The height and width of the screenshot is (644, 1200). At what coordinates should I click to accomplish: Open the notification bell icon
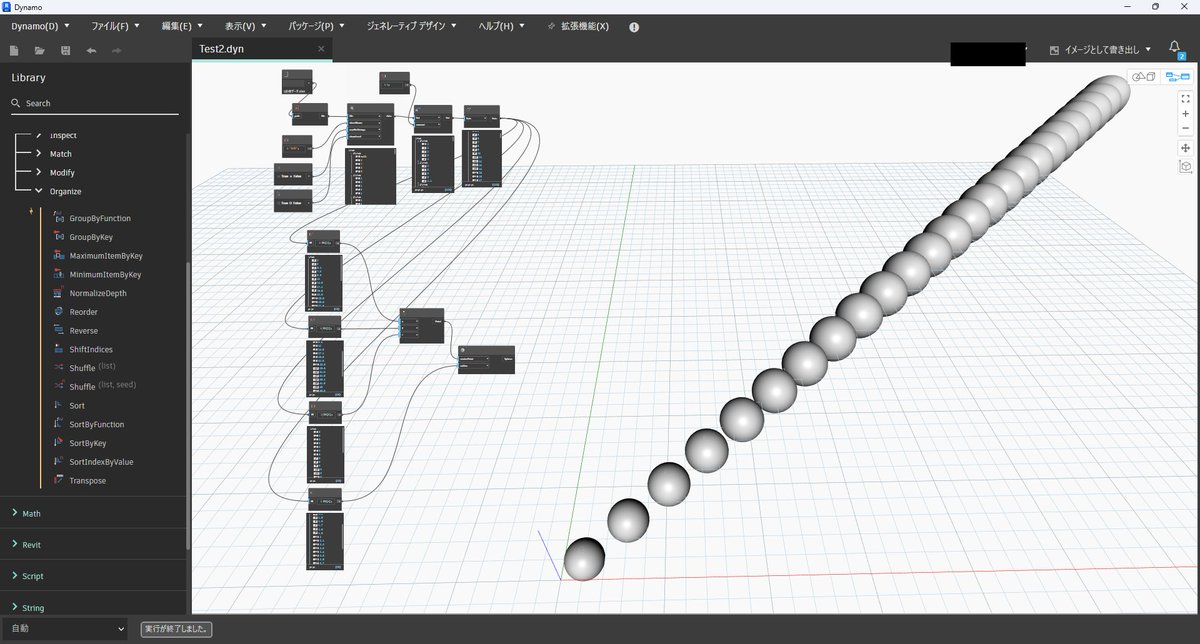click(x=1175, y=46)
